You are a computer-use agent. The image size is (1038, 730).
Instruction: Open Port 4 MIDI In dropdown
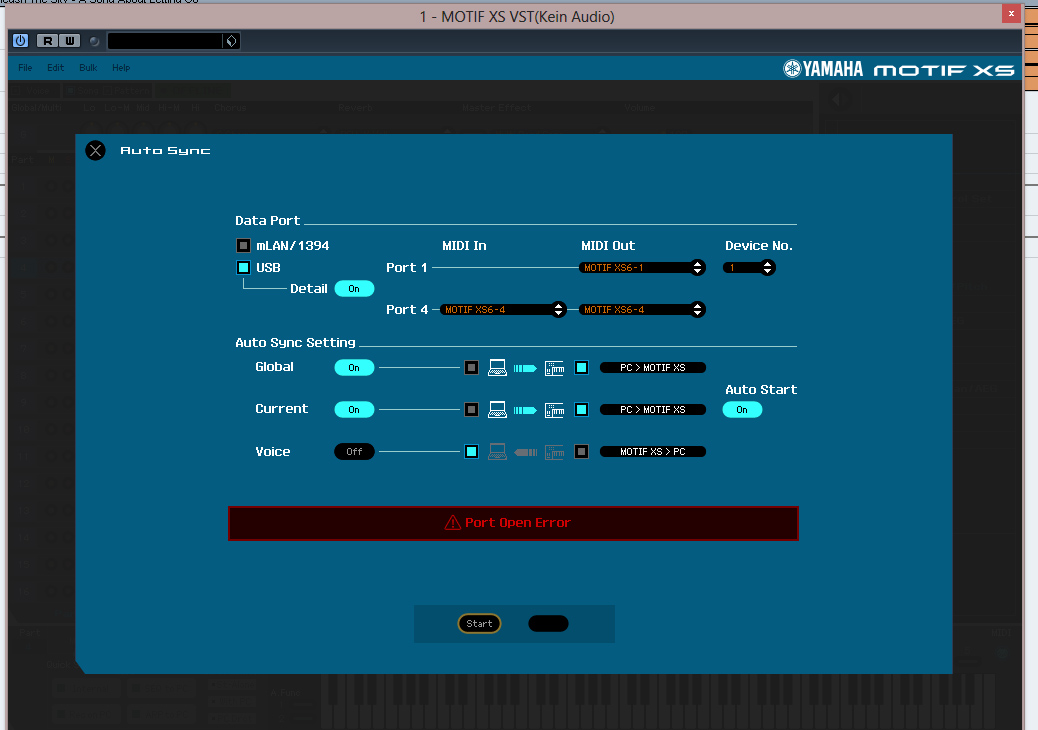[x=503, y=309]
